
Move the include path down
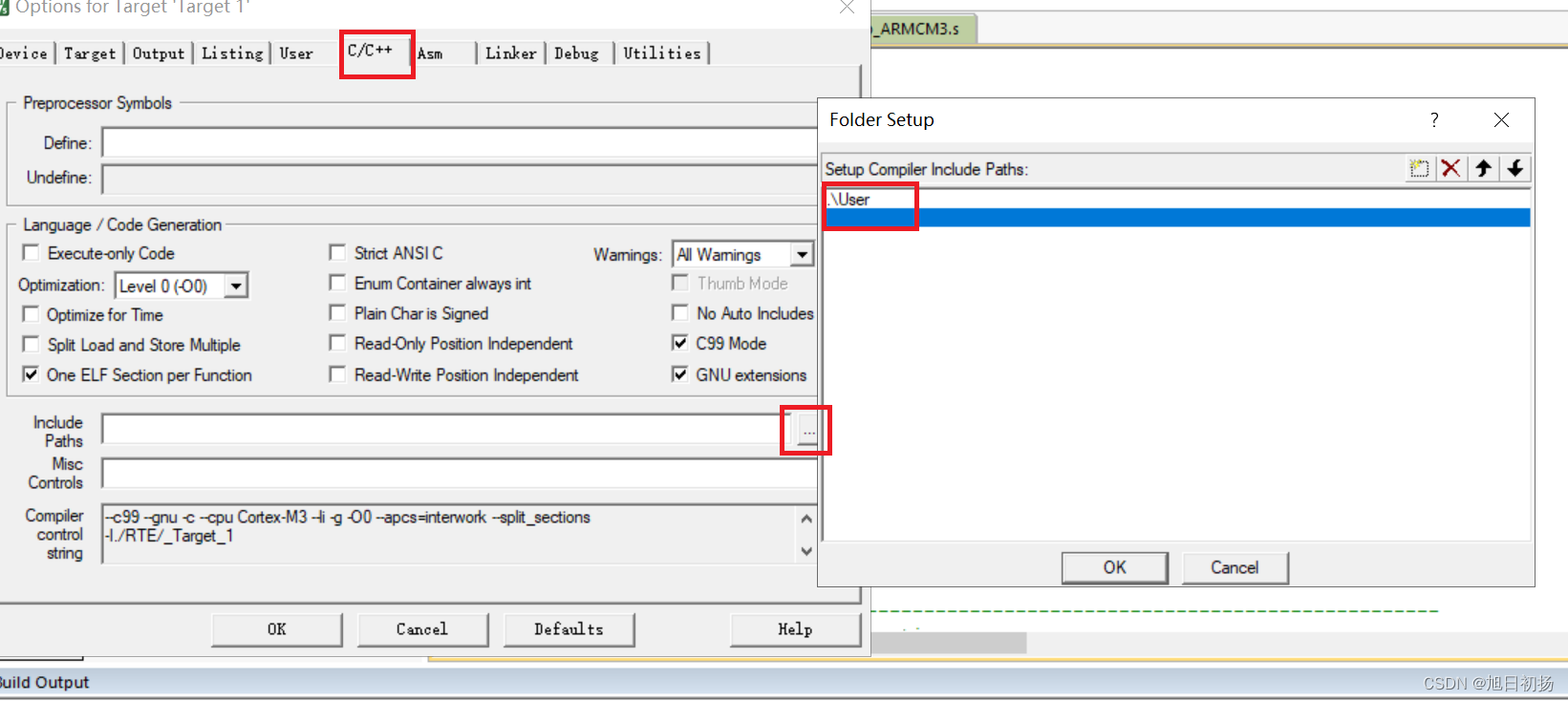tap(1515, 169)
